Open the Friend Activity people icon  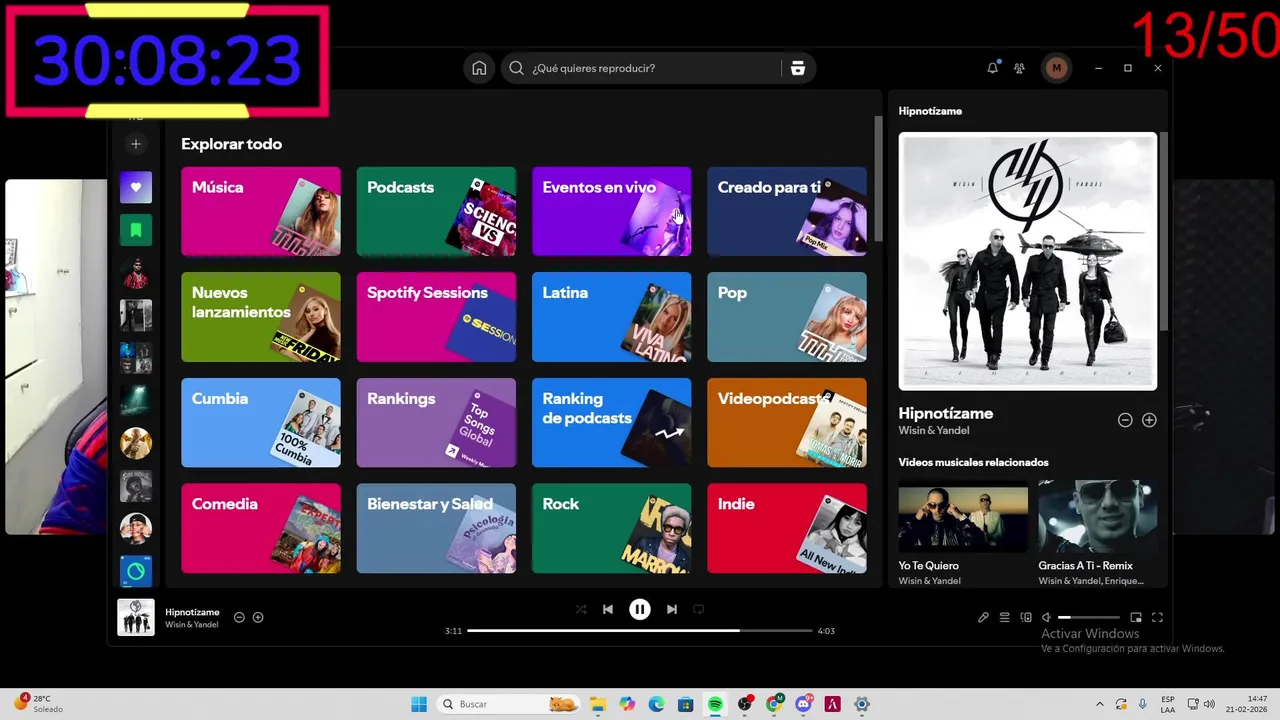click(x=1019, y=68)
